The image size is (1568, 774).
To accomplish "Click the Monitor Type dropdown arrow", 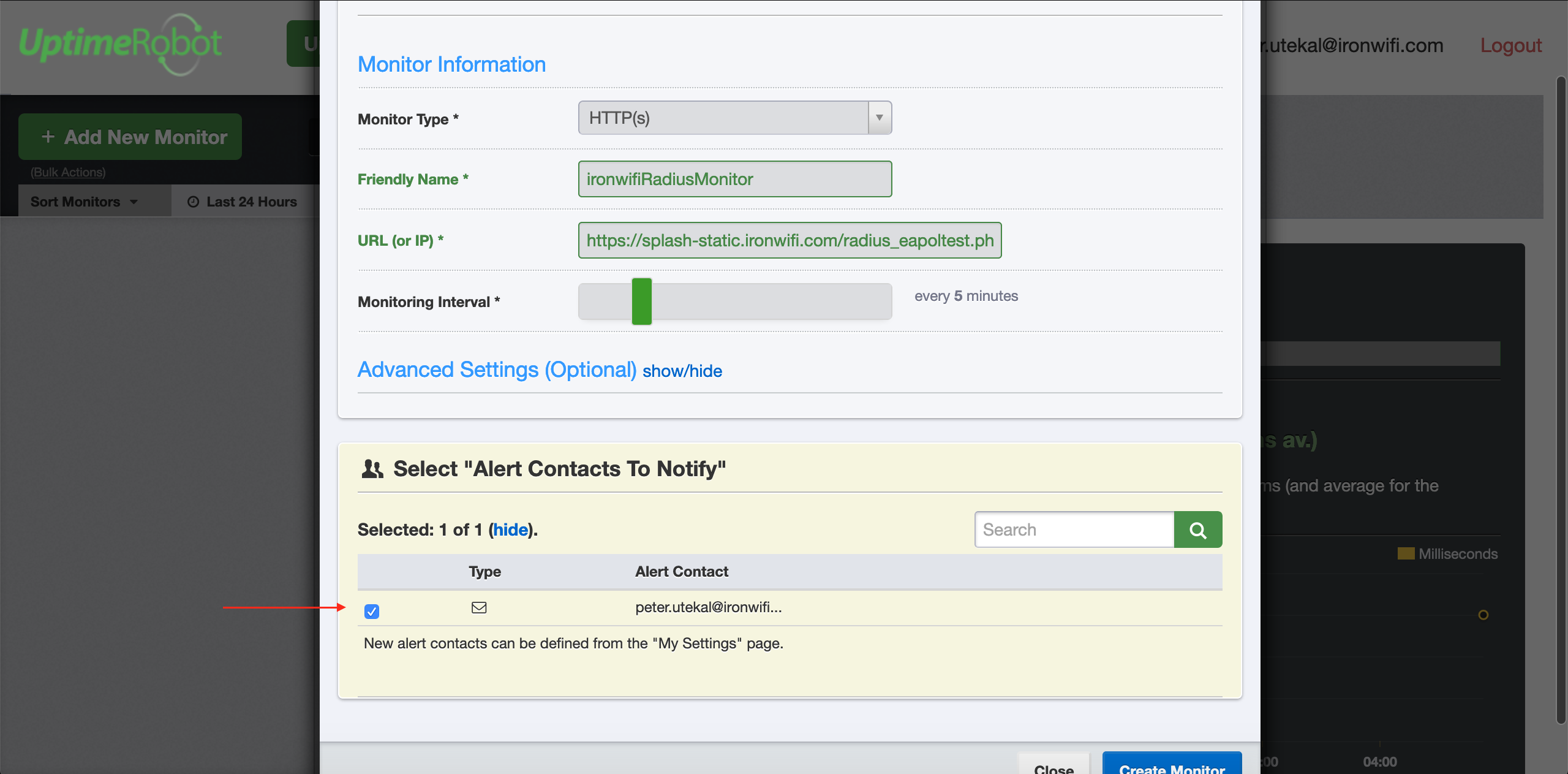I will tap(880, 118).
